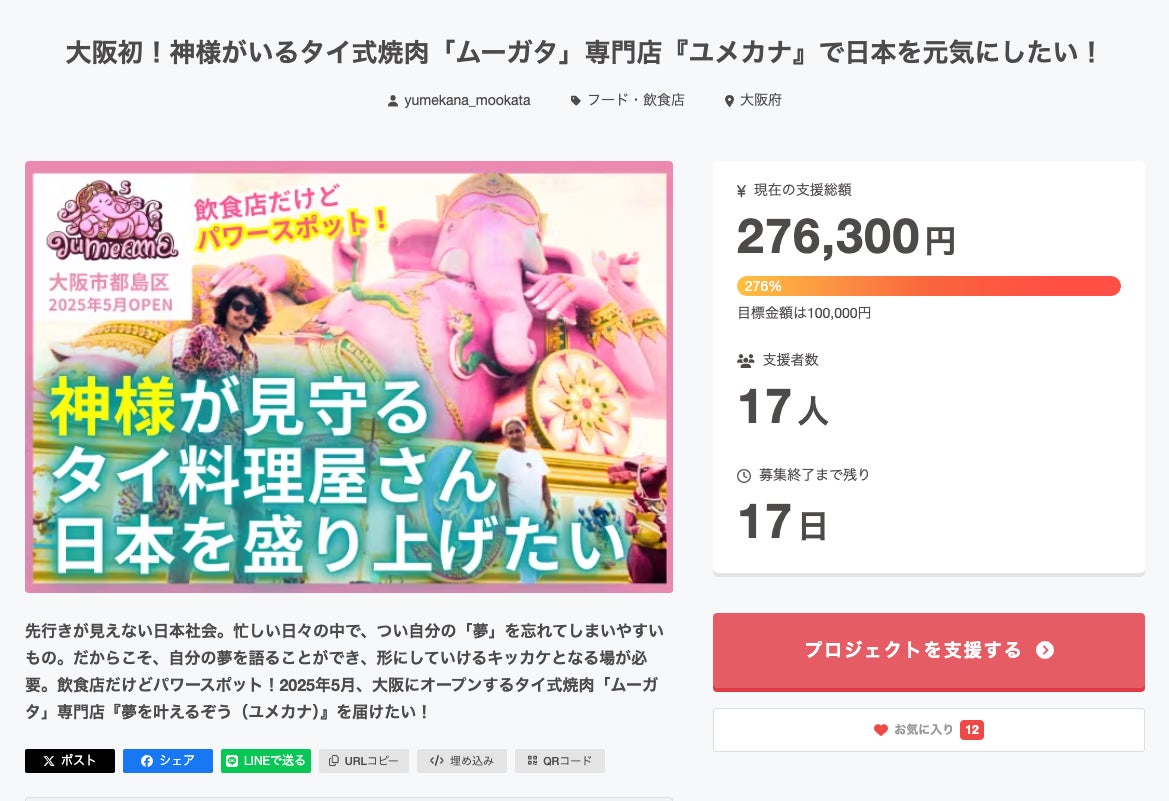This screenshot has width=1169, height=801.
Task: Click the clock icon beside 募集終了まで残り
Action: [x=744, y=475]
